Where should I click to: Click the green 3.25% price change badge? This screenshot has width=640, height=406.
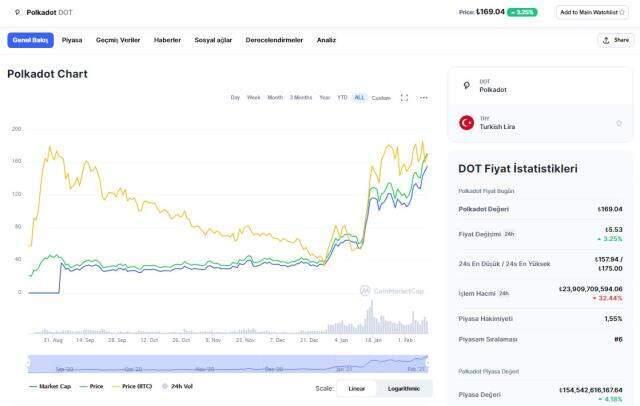(522, 12)
